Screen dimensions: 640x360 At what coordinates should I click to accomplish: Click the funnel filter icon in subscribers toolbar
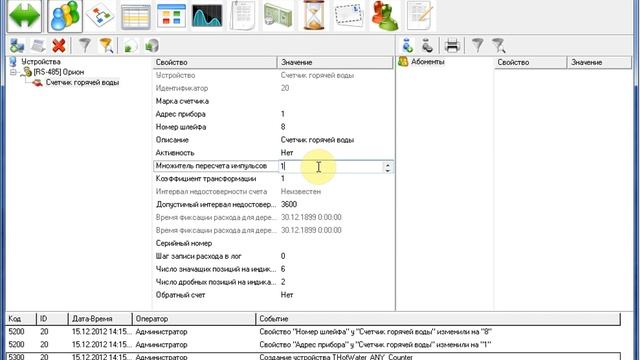477,45
